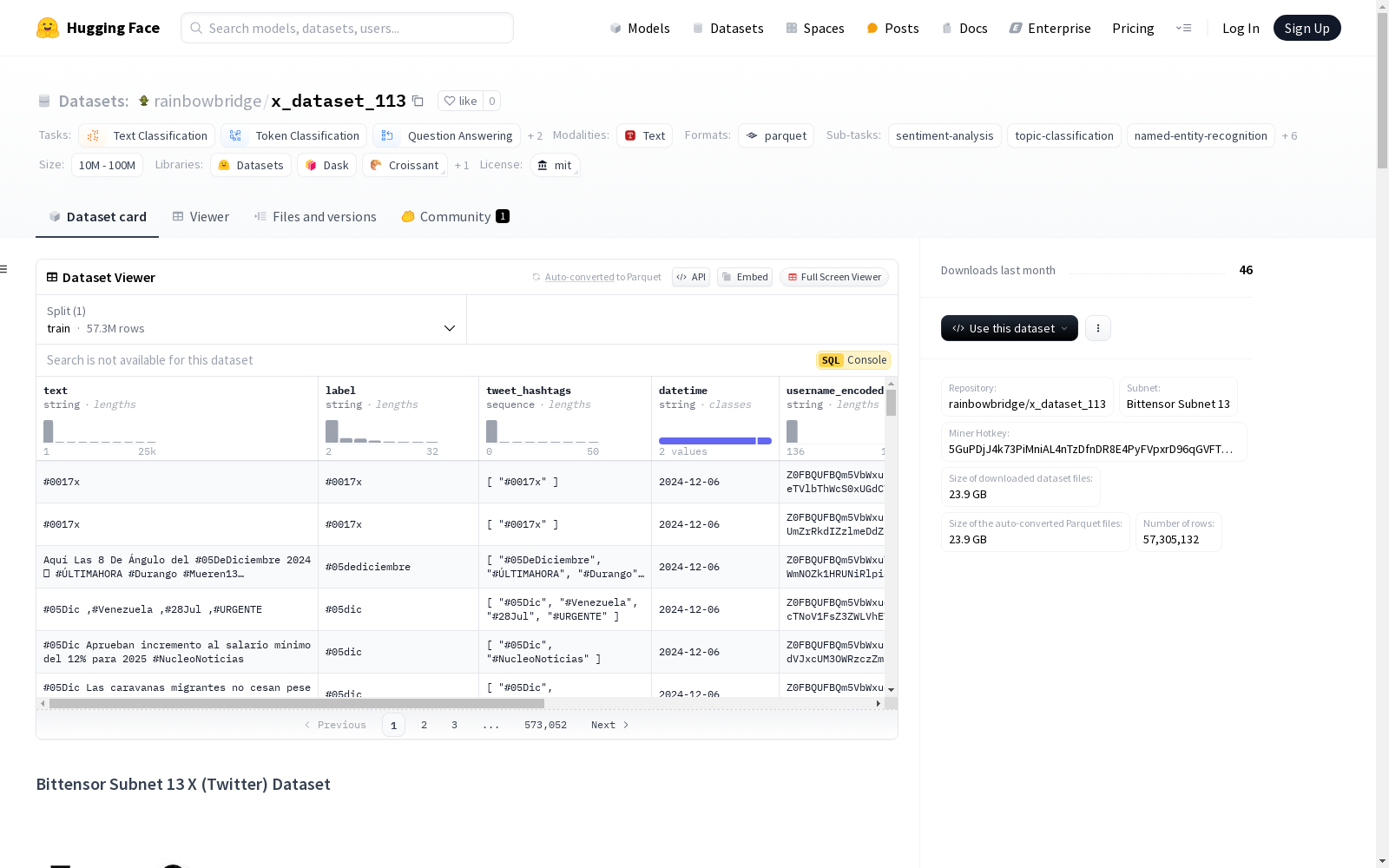This screenshot has height=868, width=1389.
Task: Click the Sign Up button
Action: (x=1307, y=29)
